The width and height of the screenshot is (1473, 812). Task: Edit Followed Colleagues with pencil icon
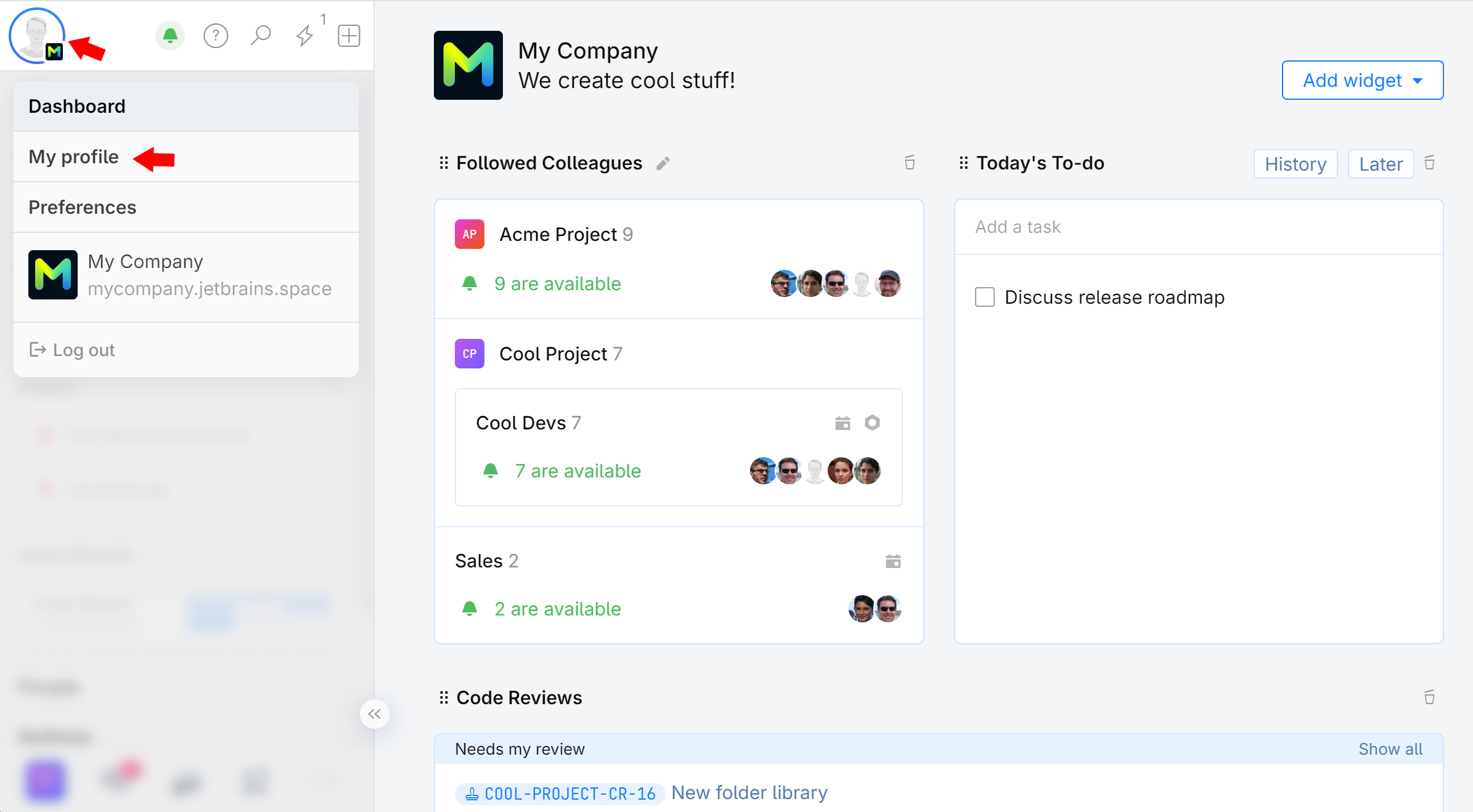pos(663,163)
